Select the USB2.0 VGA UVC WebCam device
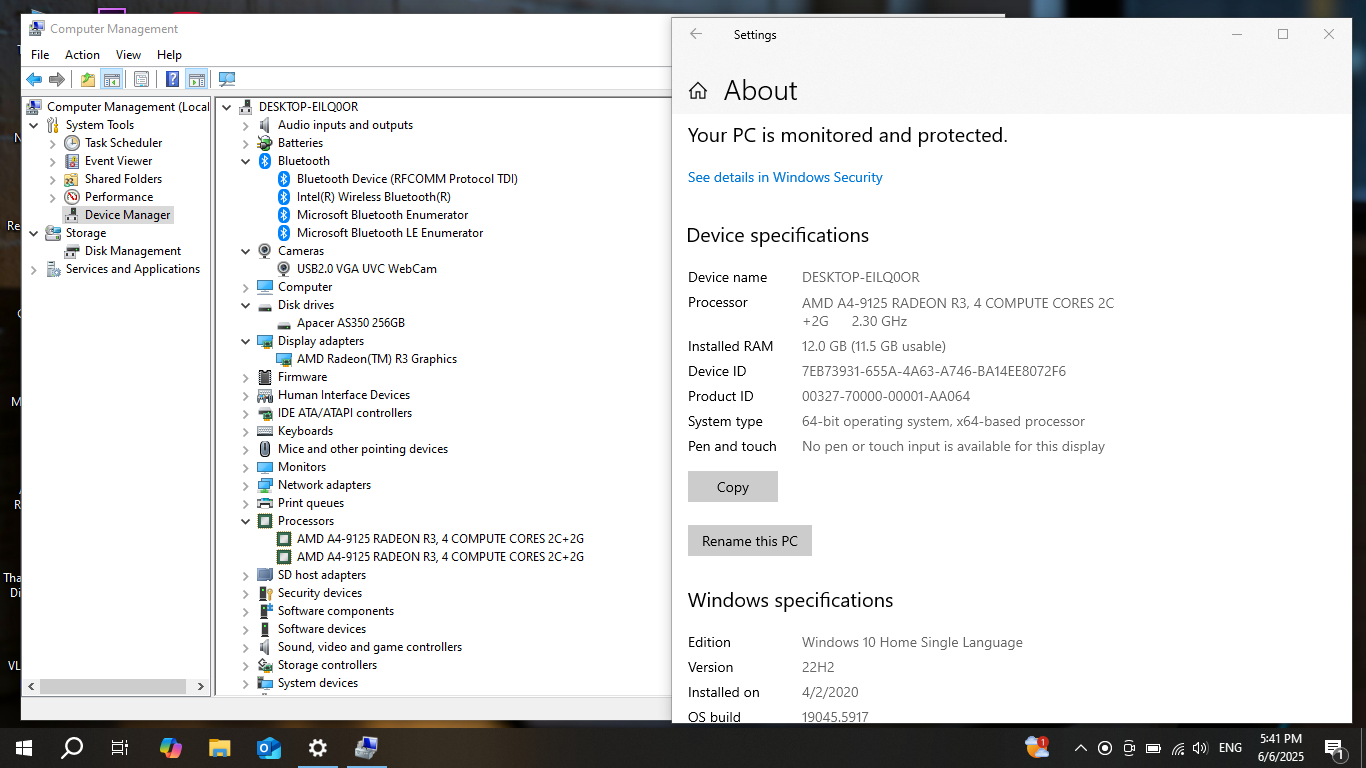 366,269
